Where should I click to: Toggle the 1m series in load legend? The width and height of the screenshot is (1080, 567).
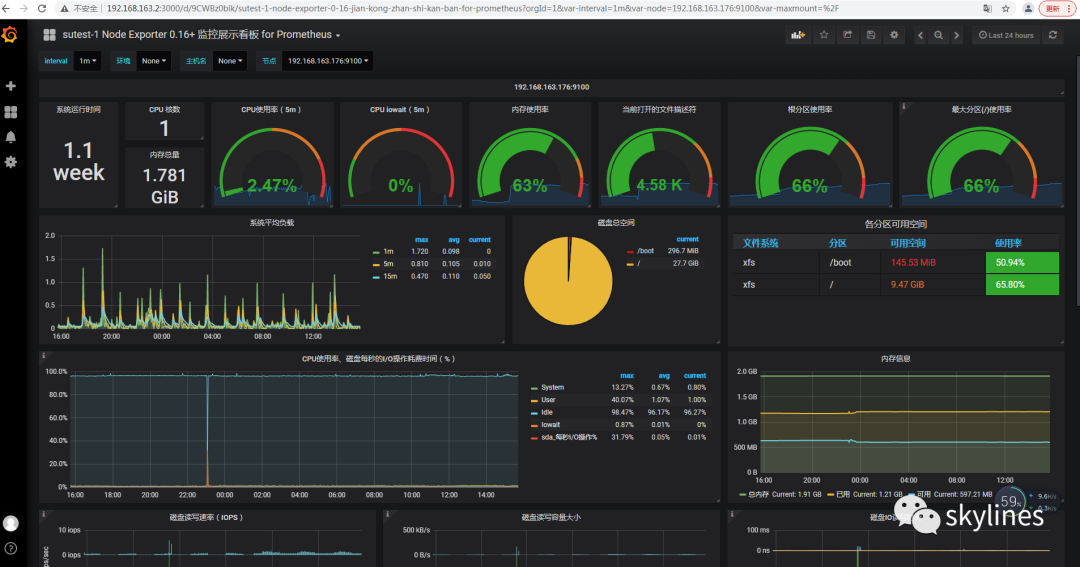(x=388, y=252)
